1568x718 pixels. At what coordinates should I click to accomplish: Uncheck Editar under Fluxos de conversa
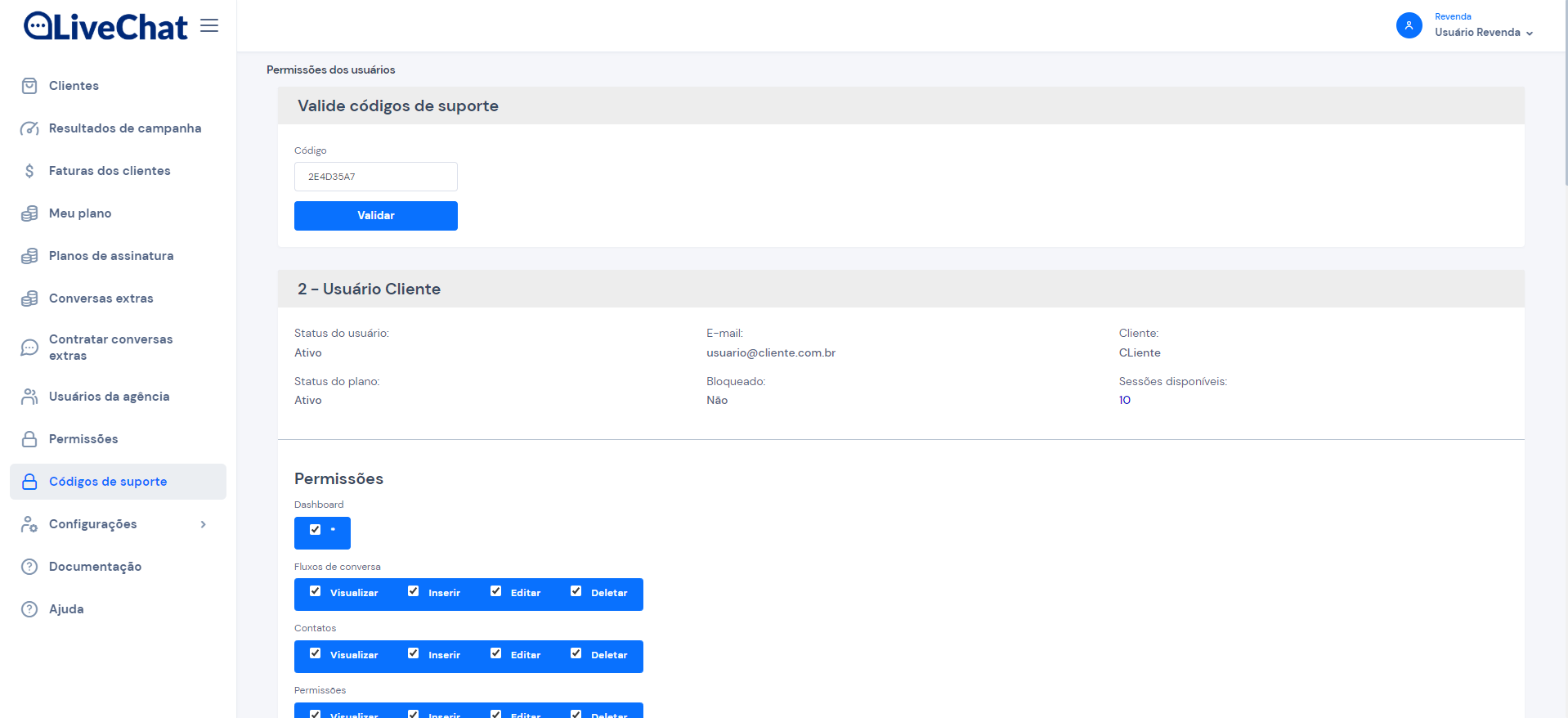pos(496,591)
